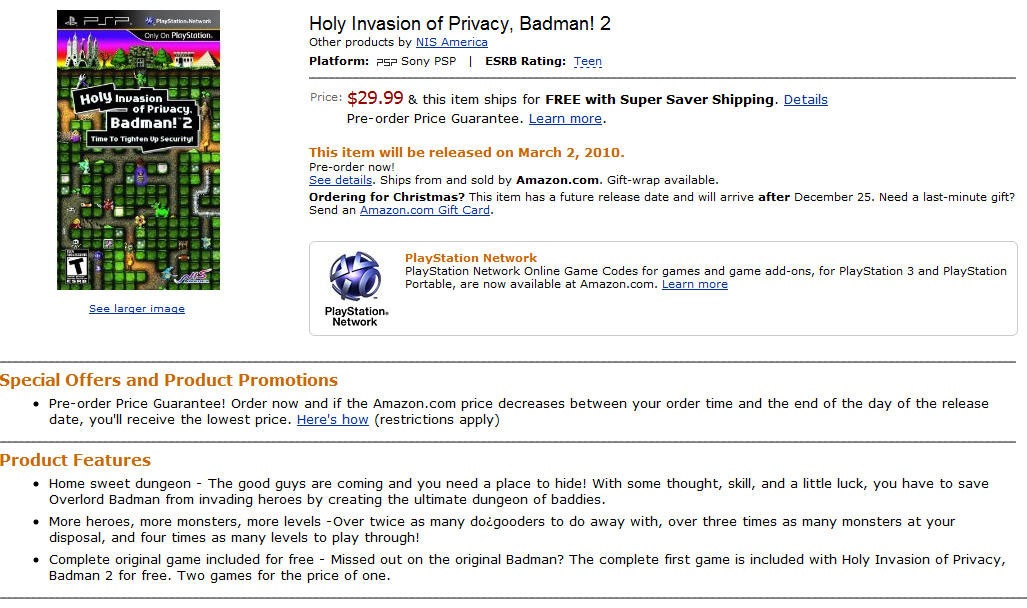This screenshot has width=1027, height=608.
Task: Click Learn more about Pre-order Price Guarantee
Action: [x=565, y=118]
